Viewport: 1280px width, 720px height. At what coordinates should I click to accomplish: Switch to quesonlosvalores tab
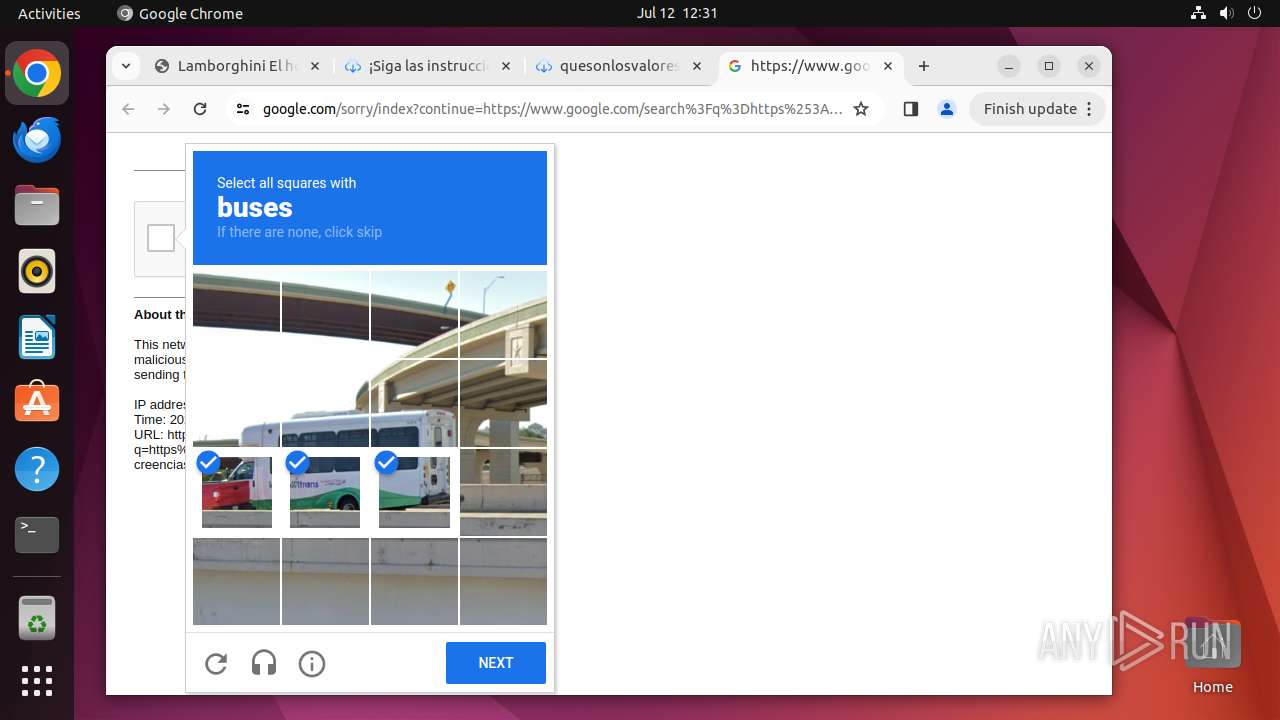(x=619, y=66)
